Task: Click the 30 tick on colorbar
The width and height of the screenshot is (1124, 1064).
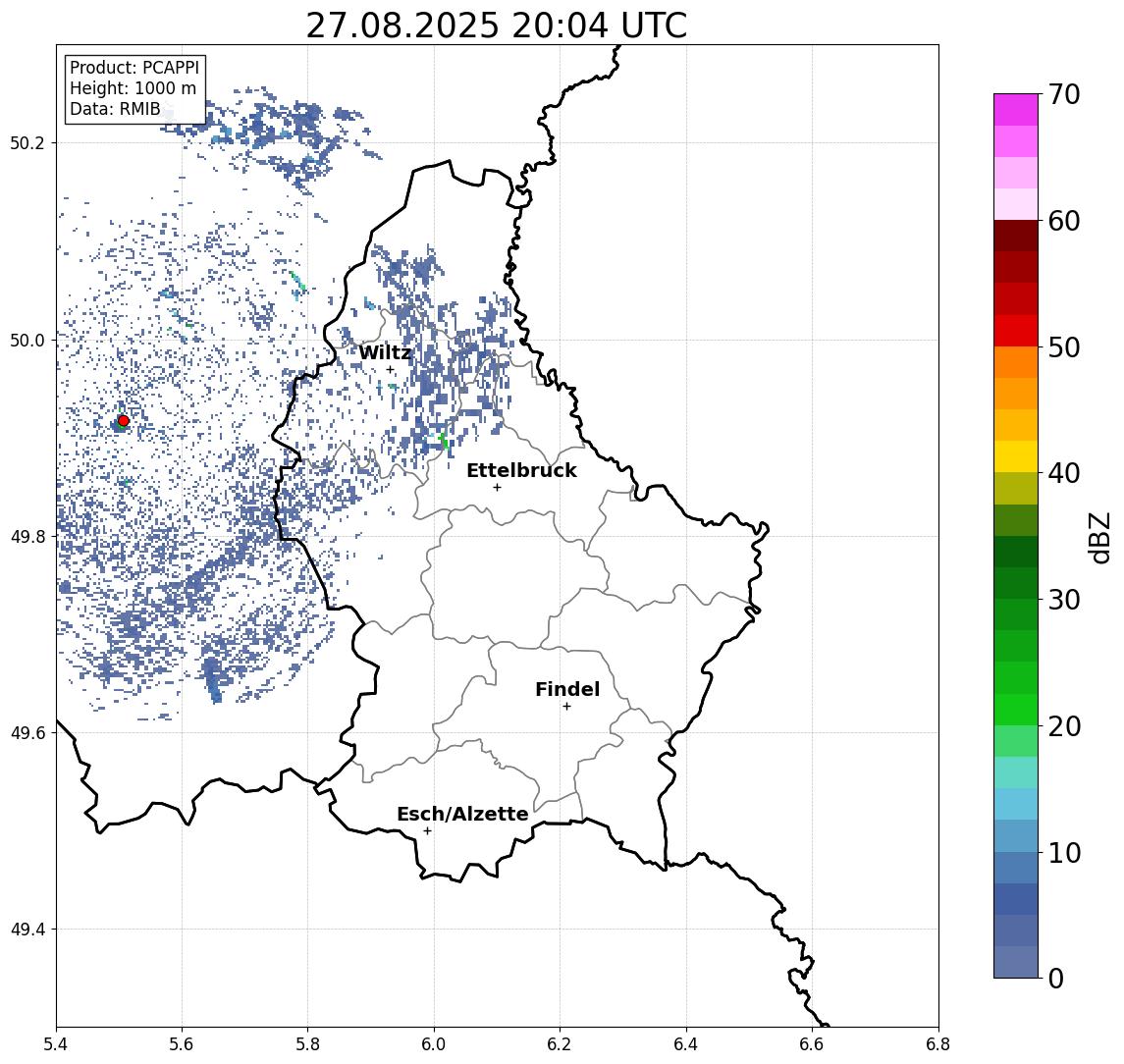Action: click(1064, 600)
